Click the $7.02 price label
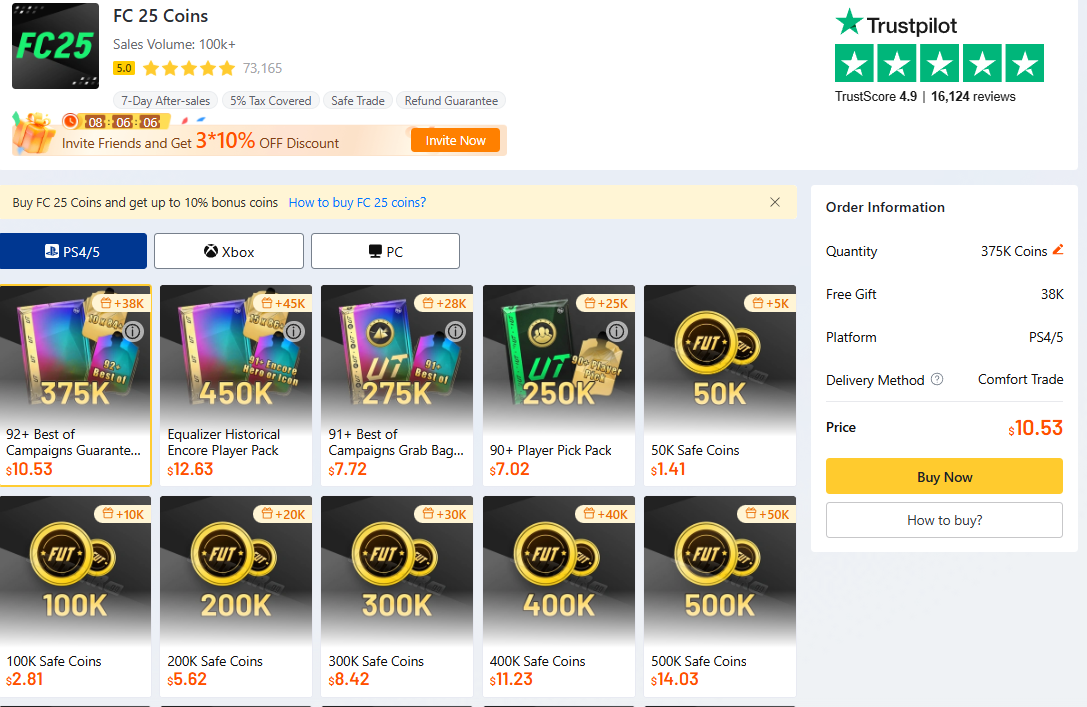Image resolution: width=1087 pixels, height=707 pixels. pos(510,469)
